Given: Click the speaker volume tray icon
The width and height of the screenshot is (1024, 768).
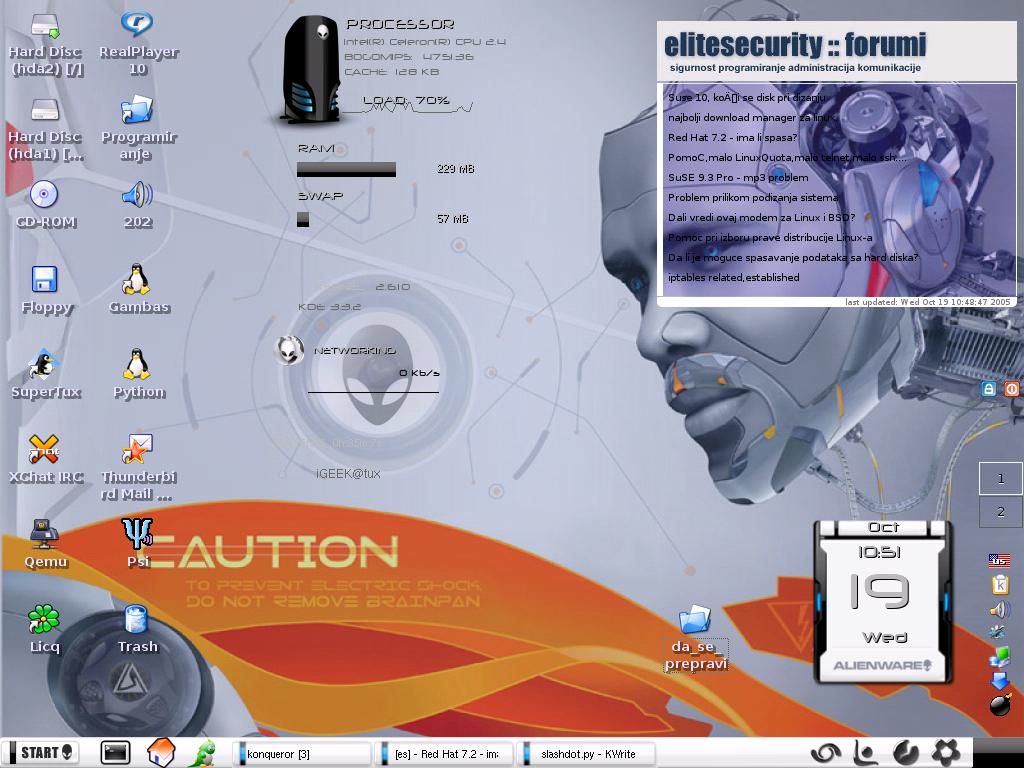Looking at the screenshot, I should coord(999,611).
